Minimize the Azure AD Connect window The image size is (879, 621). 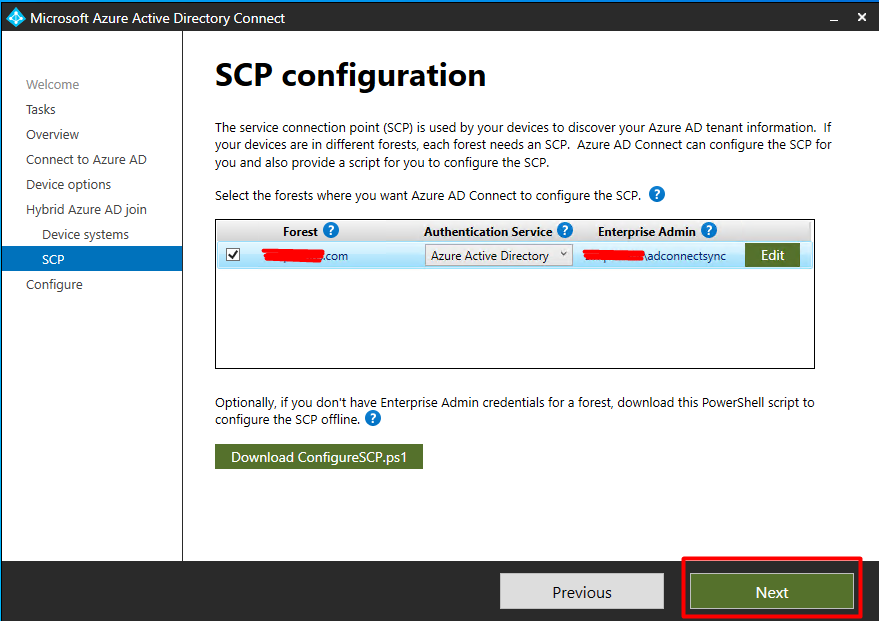click(834, 18)
